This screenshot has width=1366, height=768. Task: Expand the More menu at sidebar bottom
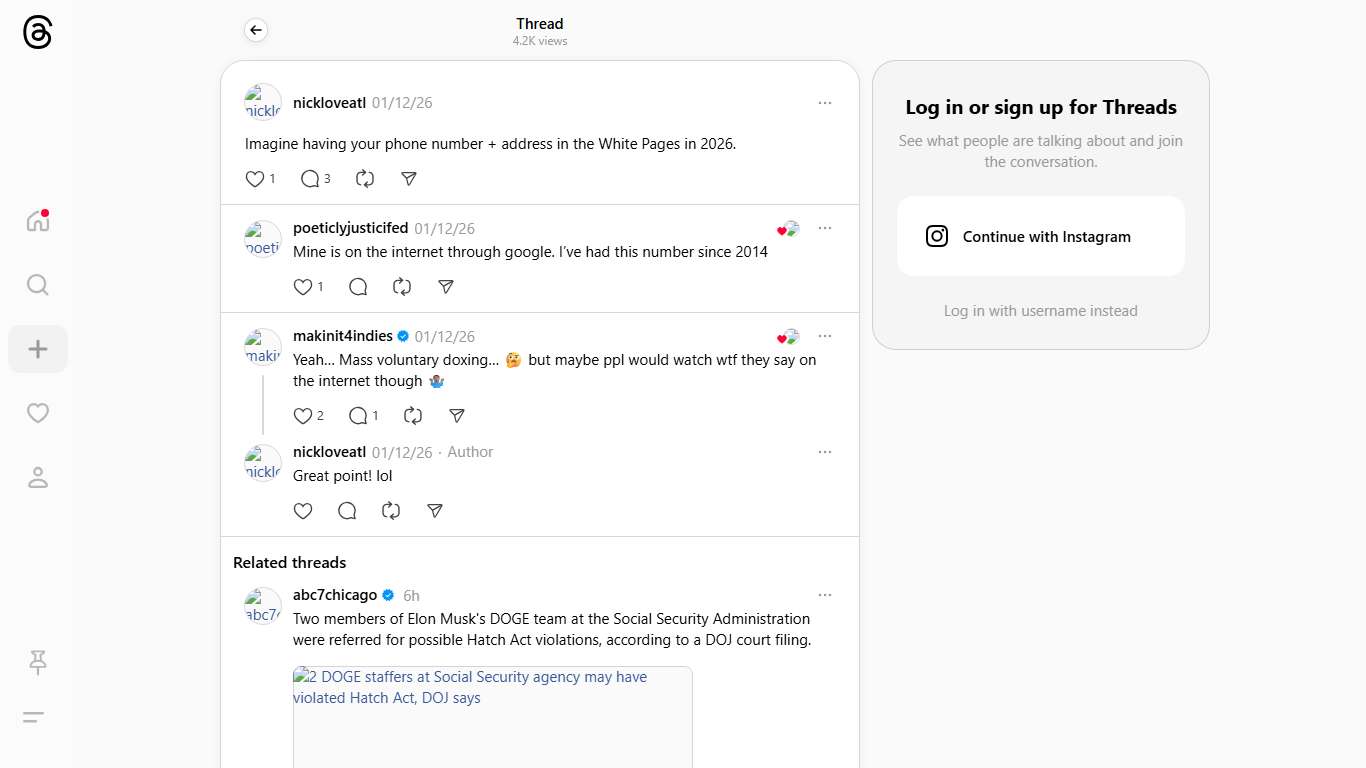click(34, 717)
